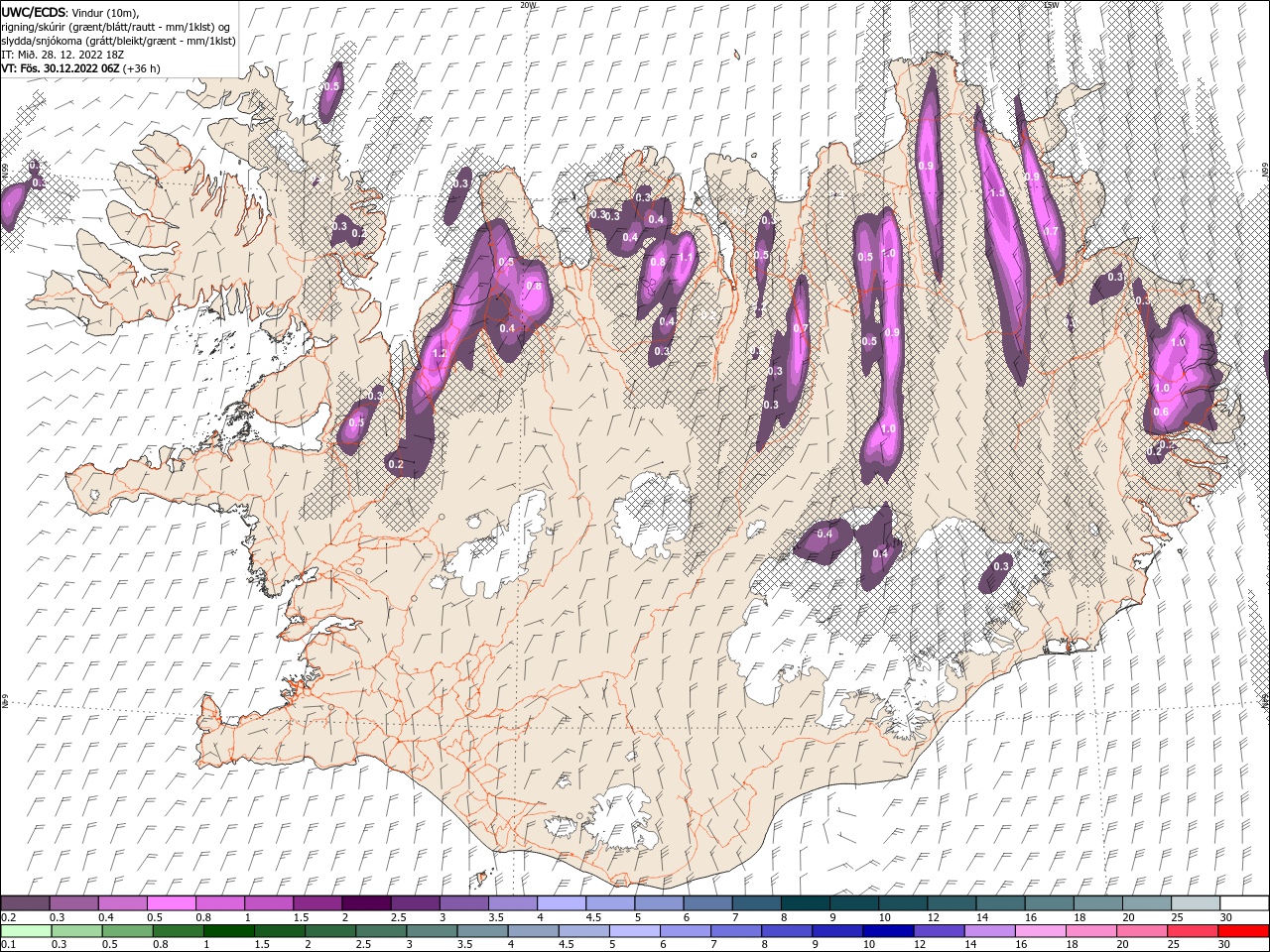Select the medium green 0.8 swatch in lower legend
This screenshot has height=952, width=1270.
[x=178, y=931]
